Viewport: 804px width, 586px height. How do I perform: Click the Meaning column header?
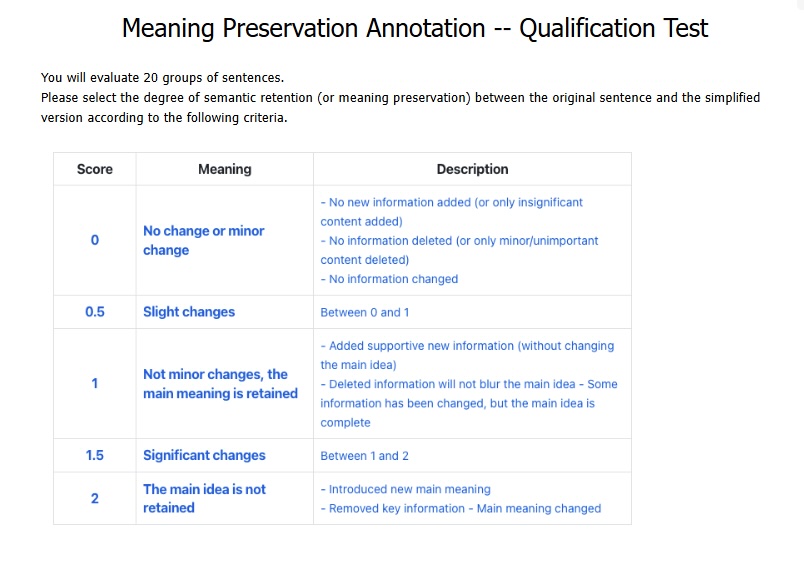[224, 169]
